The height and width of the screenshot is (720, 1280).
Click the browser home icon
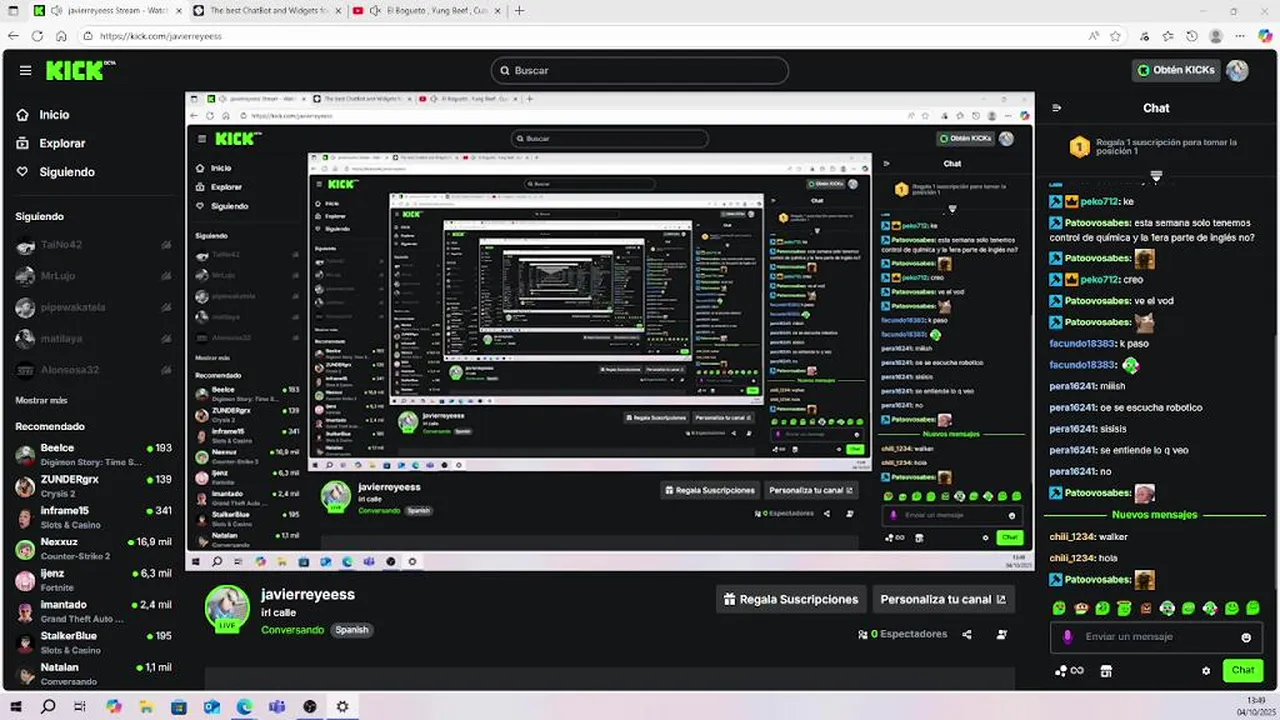click(x=61, y=36)
